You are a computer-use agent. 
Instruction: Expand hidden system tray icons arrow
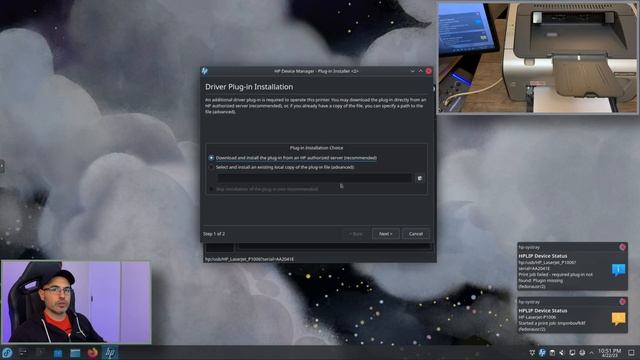tap(591, 353)
